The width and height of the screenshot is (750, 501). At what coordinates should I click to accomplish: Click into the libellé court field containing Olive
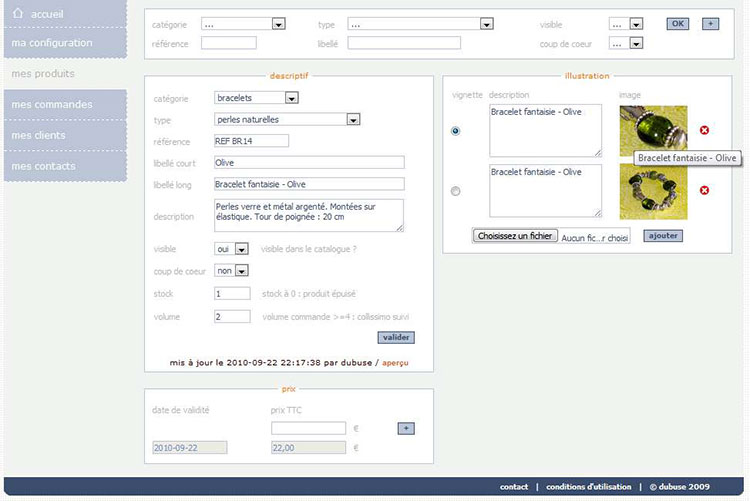pyautogui.click(x=309, y=162)
